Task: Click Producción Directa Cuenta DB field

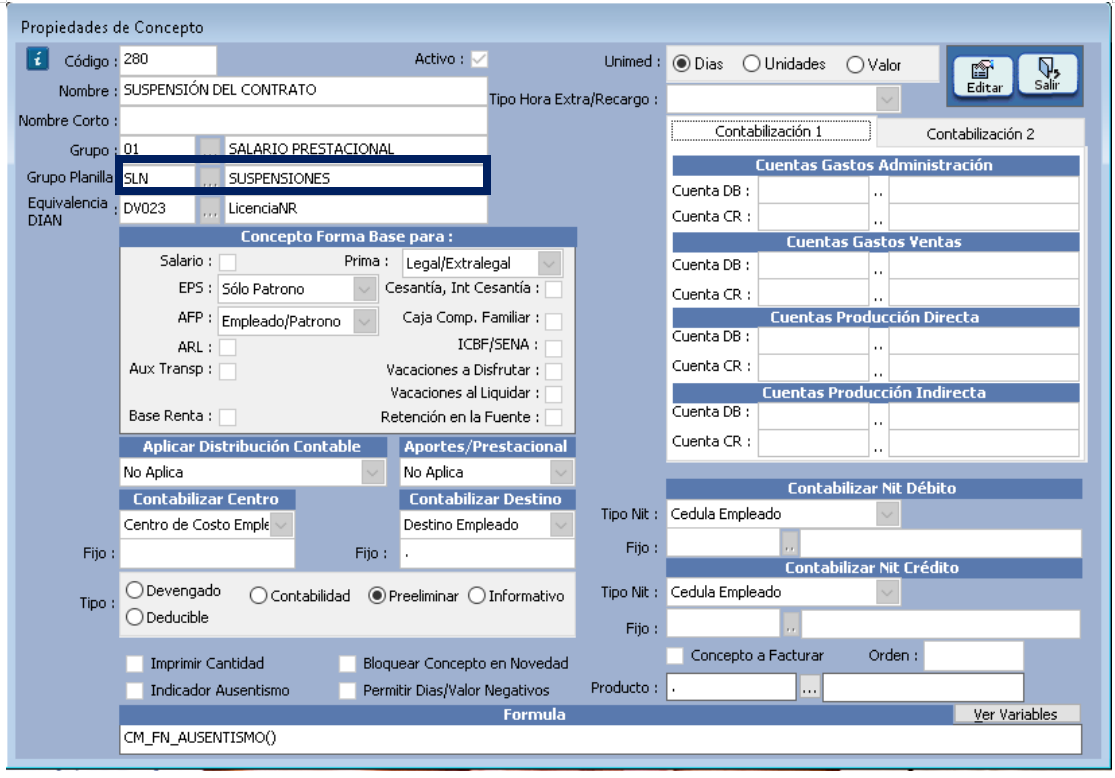Action: point(813,340)
